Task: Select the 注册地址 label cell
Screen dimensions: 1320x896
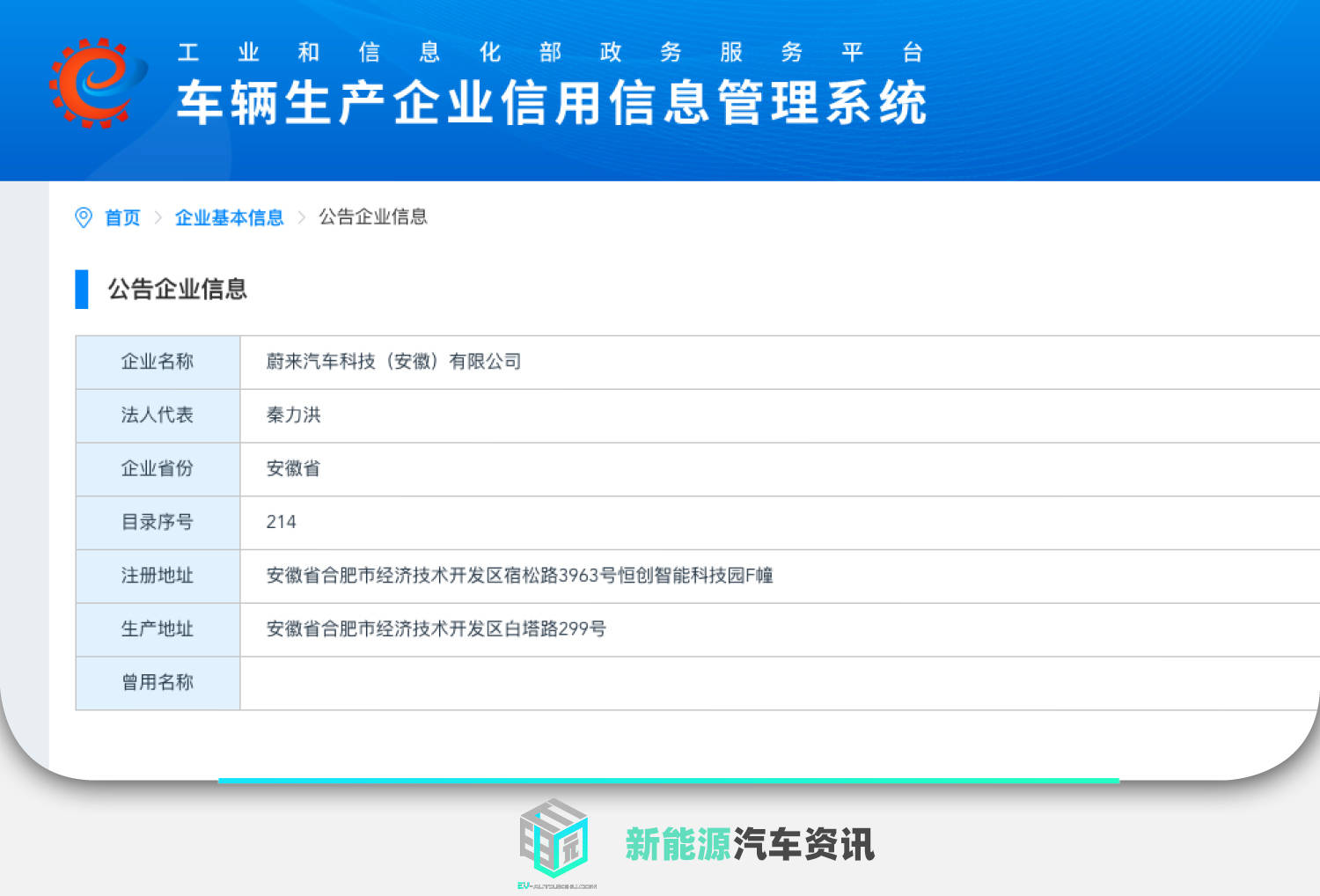Action: coord(158,576)
